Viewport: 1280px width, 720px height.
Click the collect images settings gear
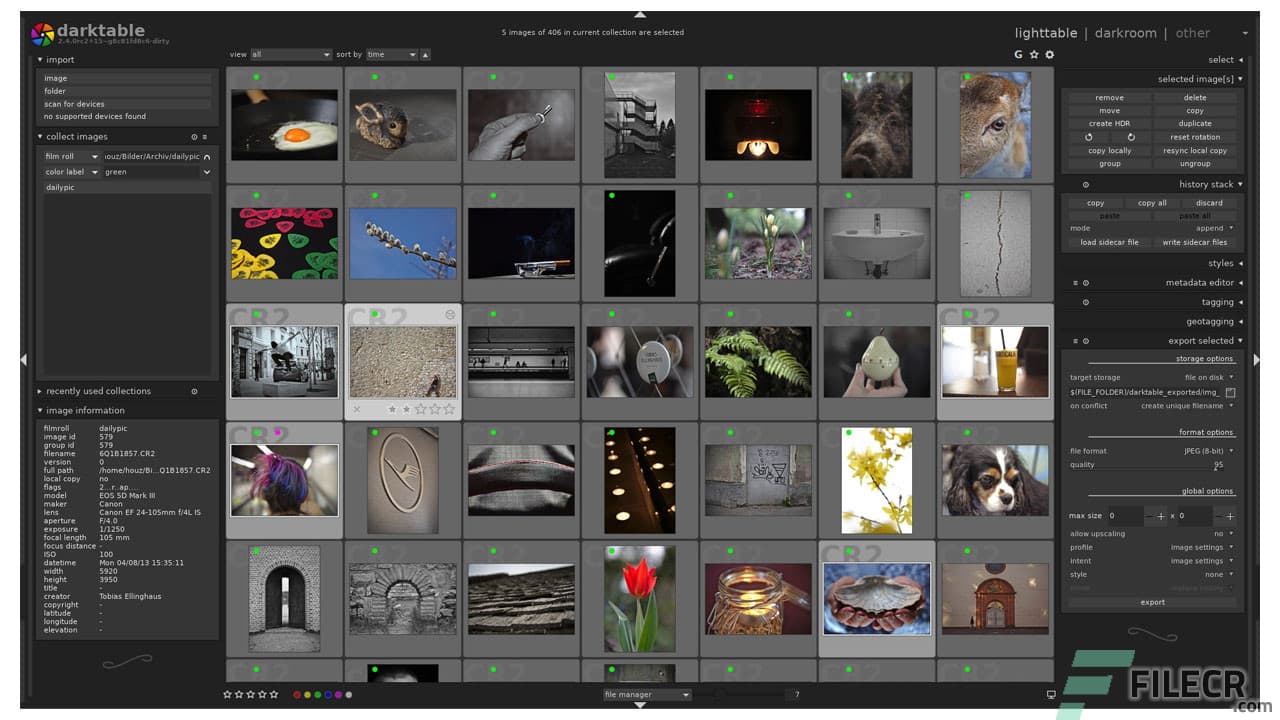(x=194, y=137)
